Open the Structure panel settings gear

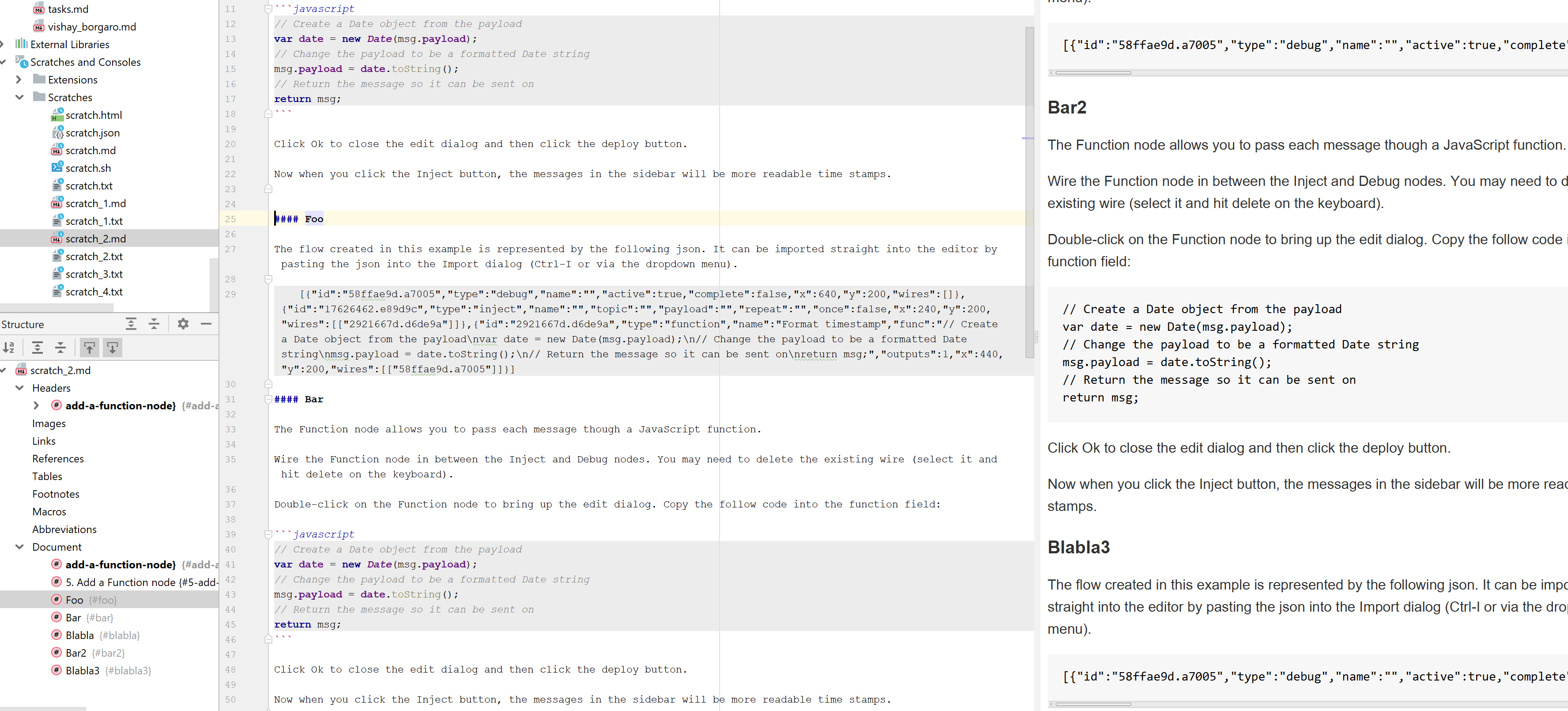coord(183,324)
